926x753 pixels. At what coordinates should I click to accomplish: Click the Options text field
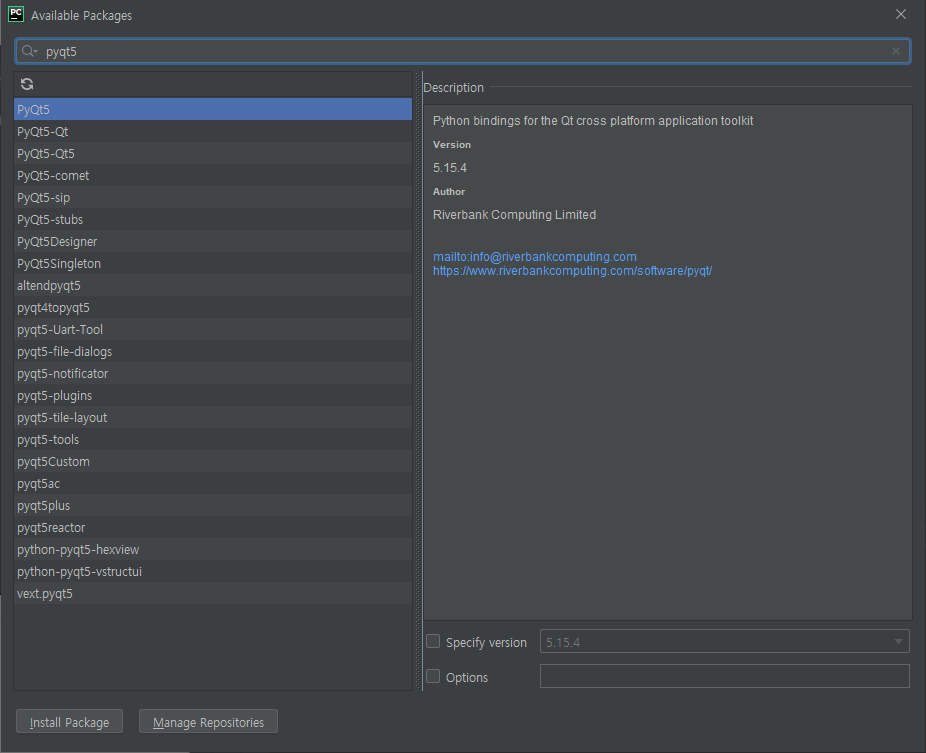click(725, 676)
